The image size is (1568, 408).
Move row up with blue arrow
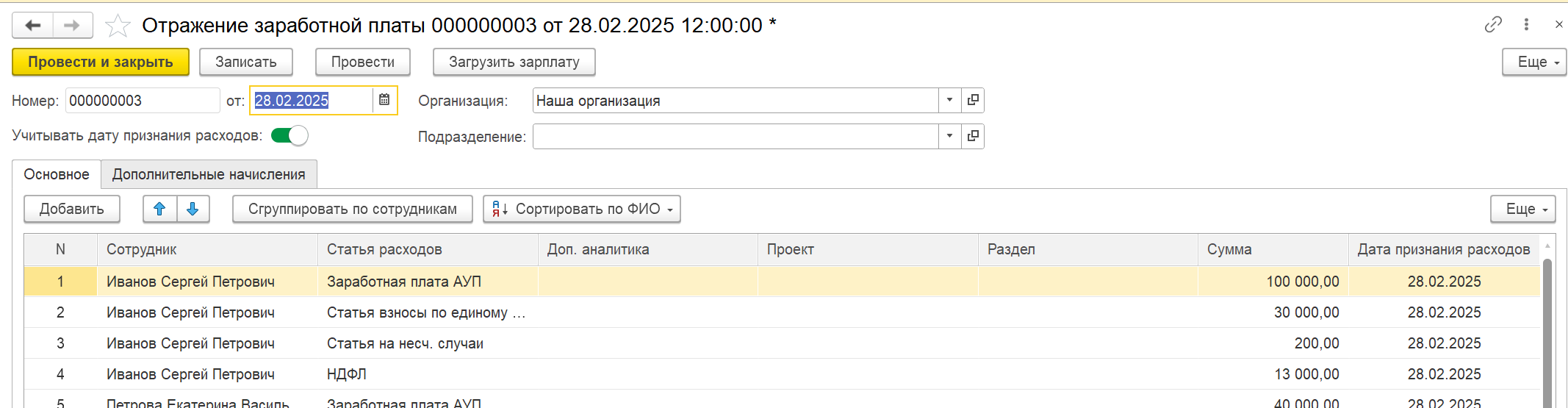(x=159, y=209)
